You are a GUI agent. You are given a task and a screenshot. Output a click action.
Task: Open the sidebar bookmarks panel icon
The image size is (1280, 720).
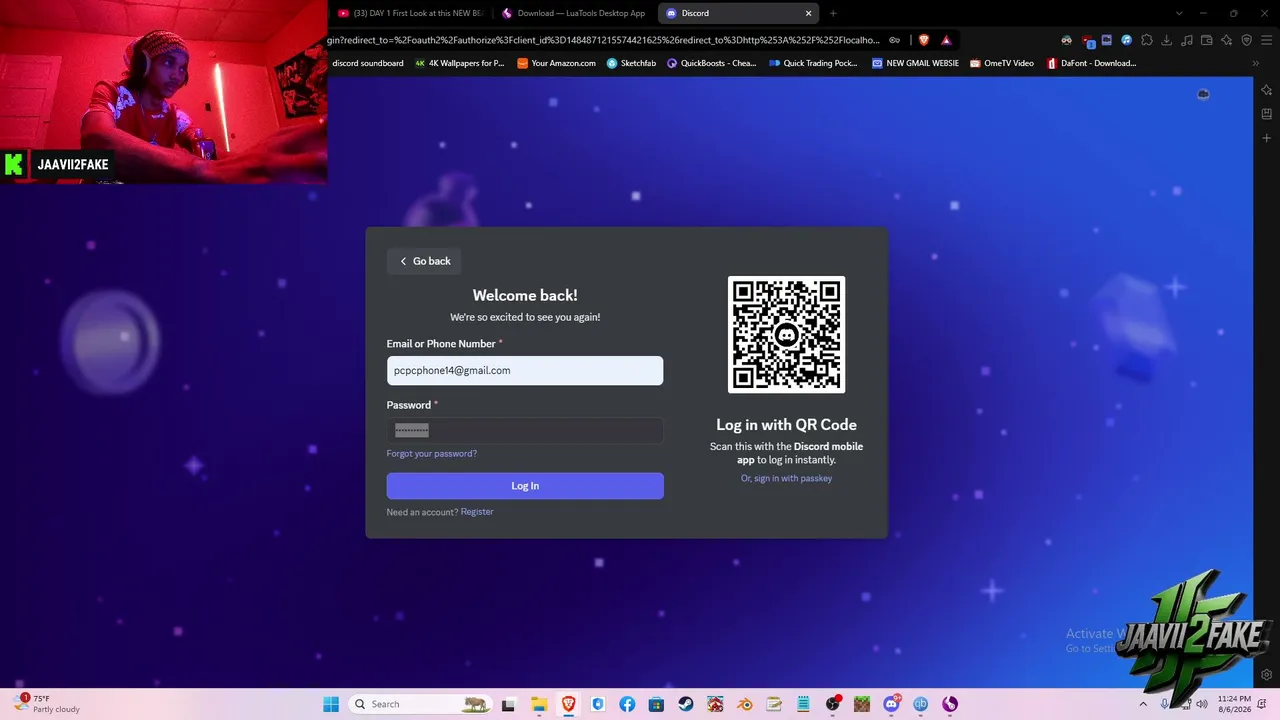pos(1267,114)
